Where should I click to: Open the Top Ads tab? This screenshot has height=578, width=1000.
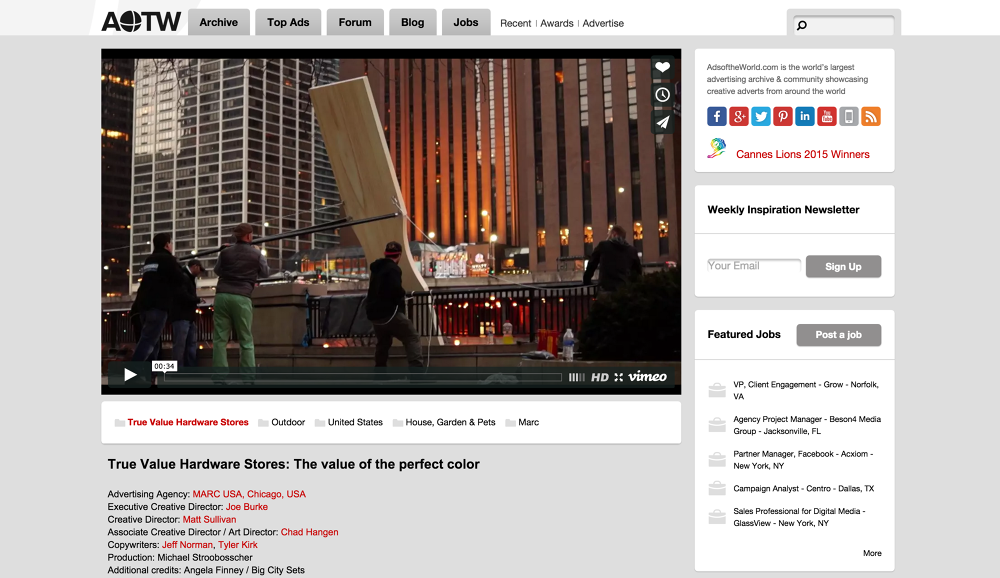click(x=288, y=22)
